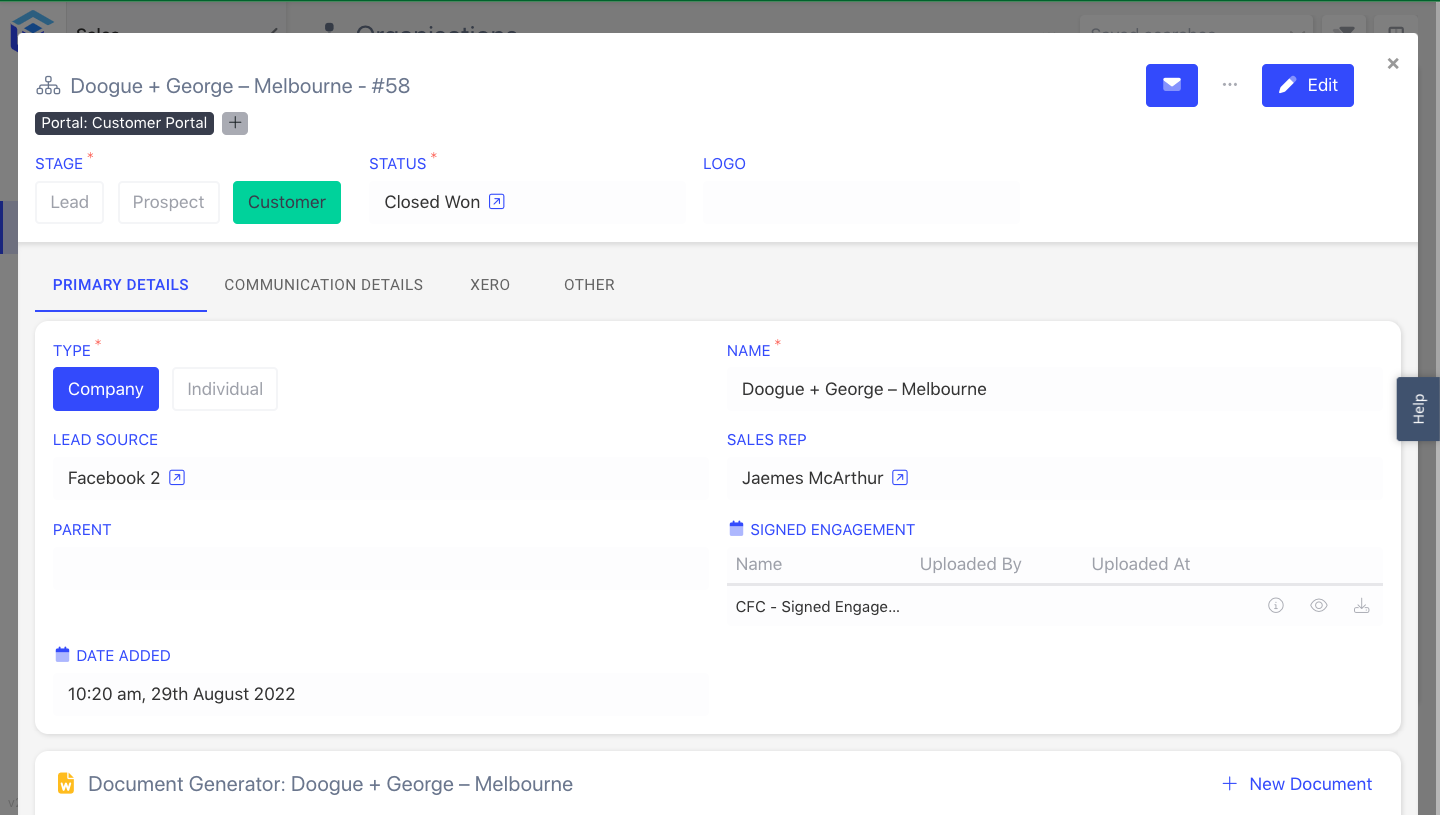Screen dimensions: 1440x815
Task: Click the empty Parent field
Action: click(x=381, y=568)
